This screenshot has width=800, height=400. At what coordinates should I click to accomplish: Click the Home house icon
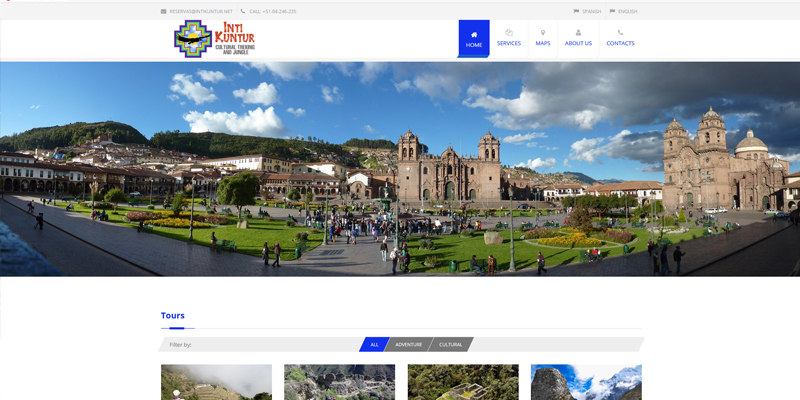(474, 34)
